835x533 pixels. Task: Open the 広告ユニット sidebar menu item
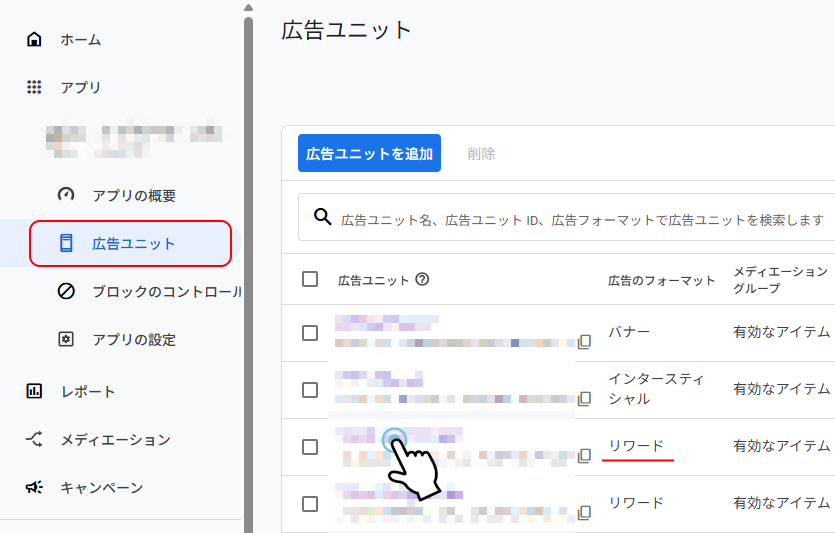click(132, 244)
